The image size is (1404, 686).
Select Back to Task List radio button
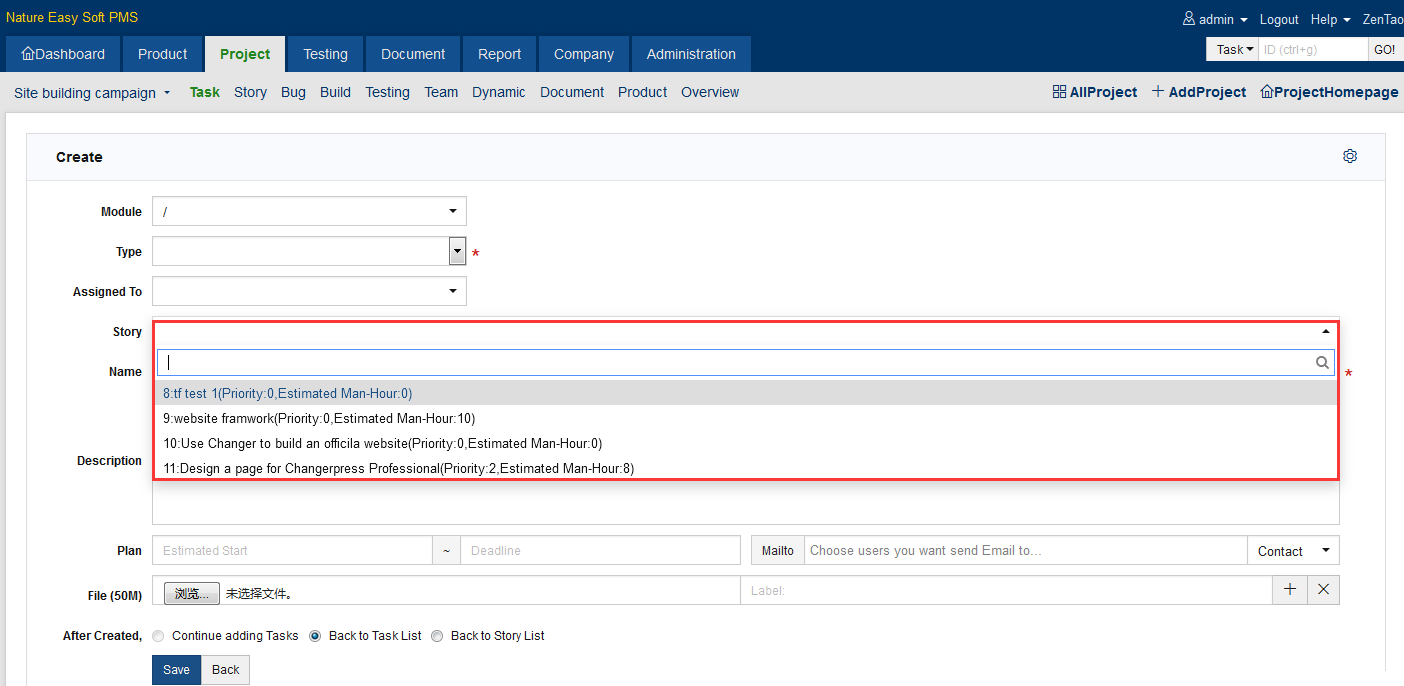tap(315, 636)
